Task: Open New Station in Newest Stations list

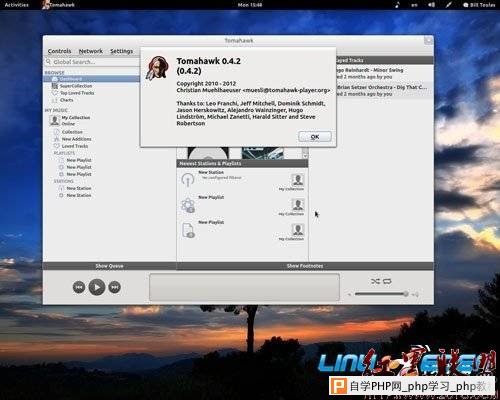Action: [211, 172]
